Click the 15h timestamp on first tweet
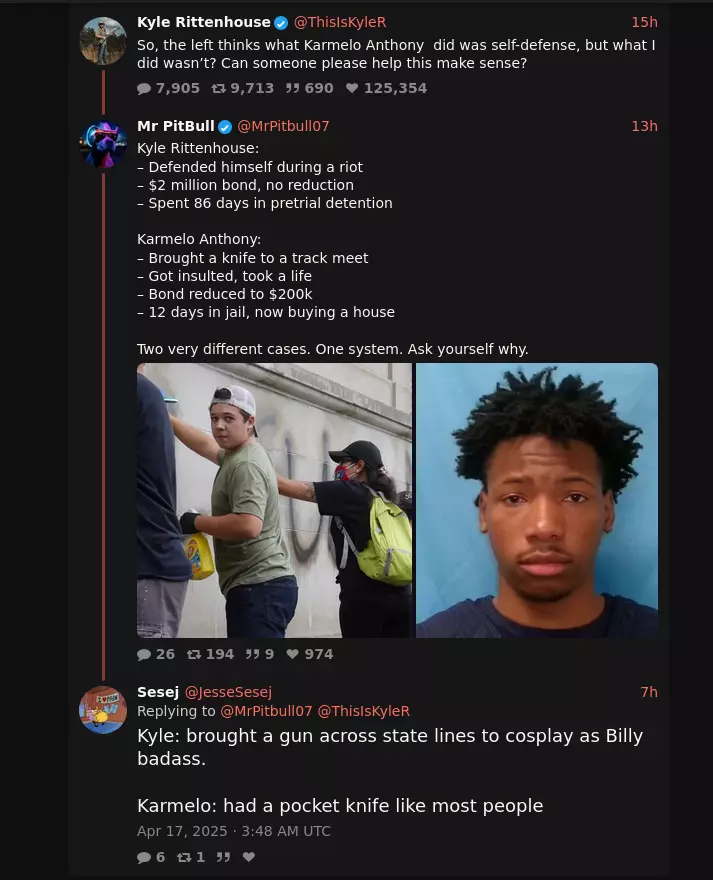Viewport: 713px width, 880px height. pos(644,22)
